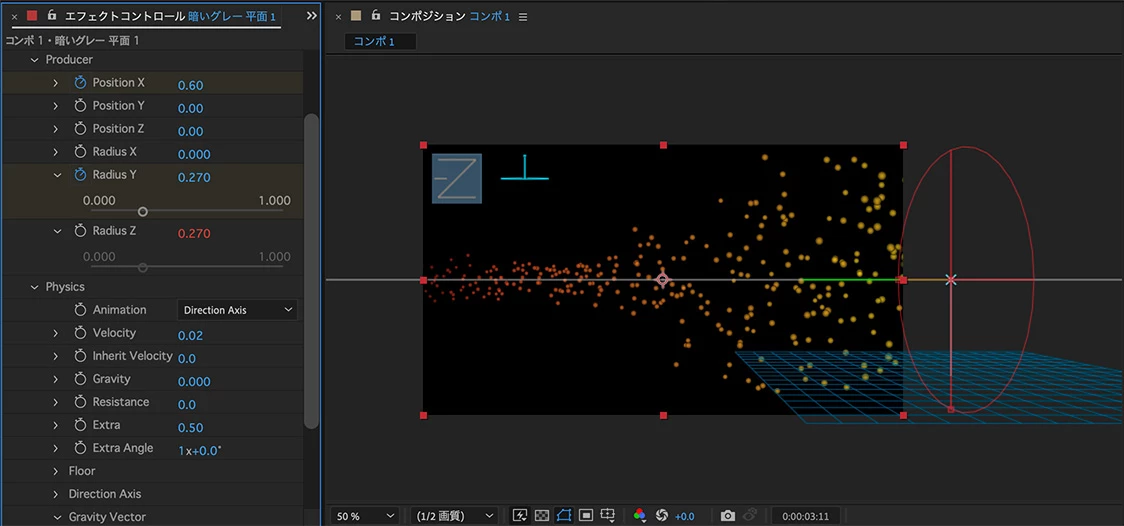Click the Show Snapshot eye icon

tap(750, 515)
